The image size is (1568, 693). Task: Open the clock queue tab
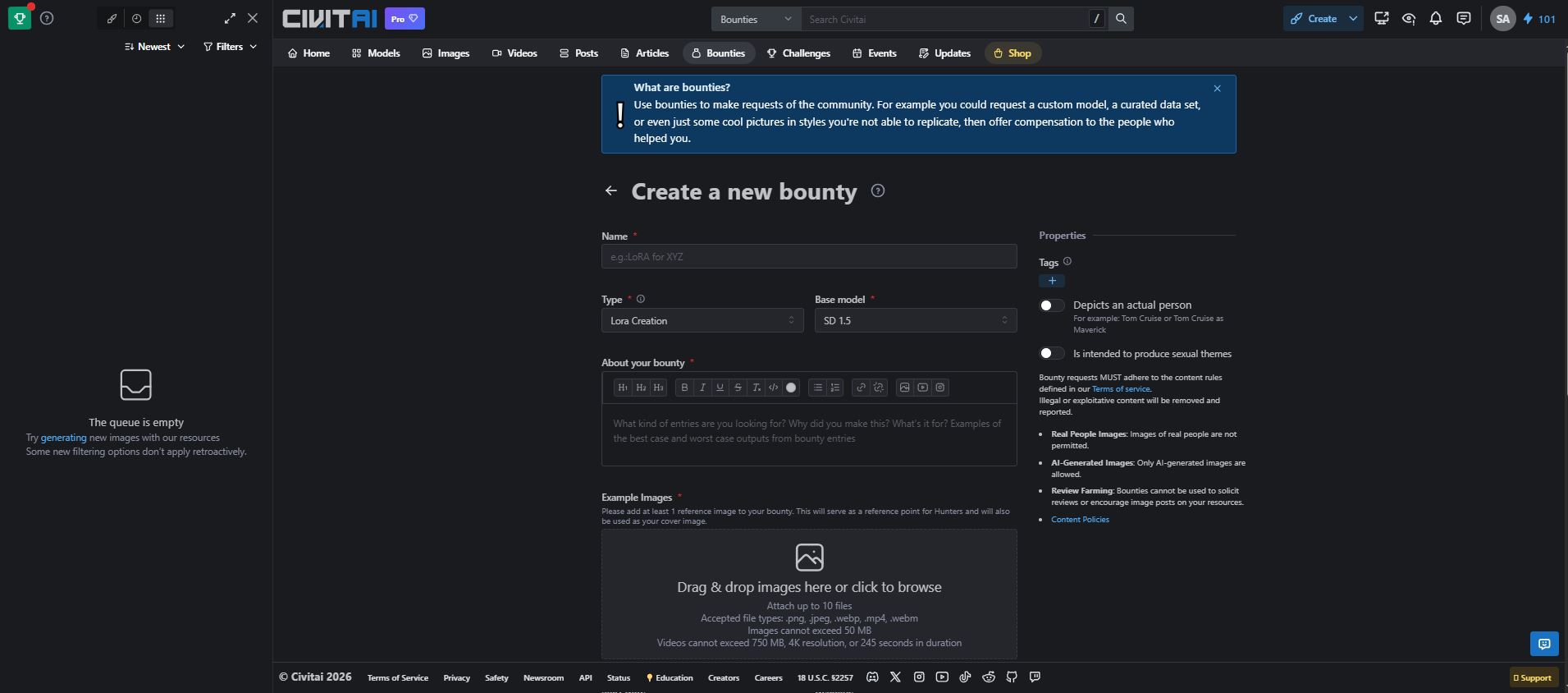[136, 18]
